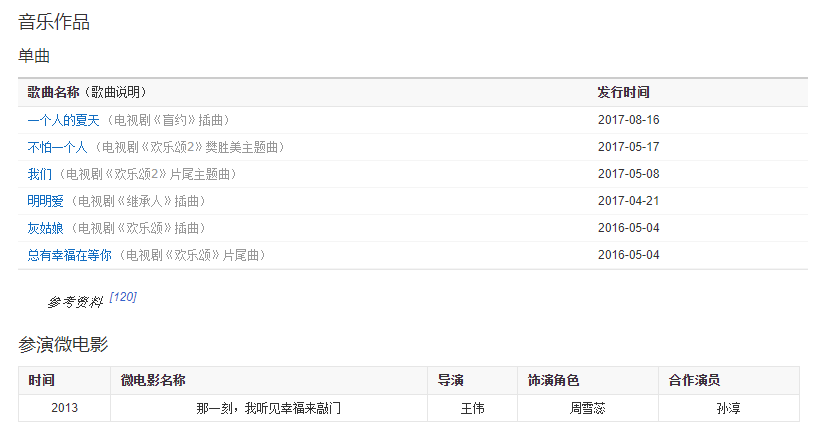Click the role name 周雪蕊

(x=588, y=408)
